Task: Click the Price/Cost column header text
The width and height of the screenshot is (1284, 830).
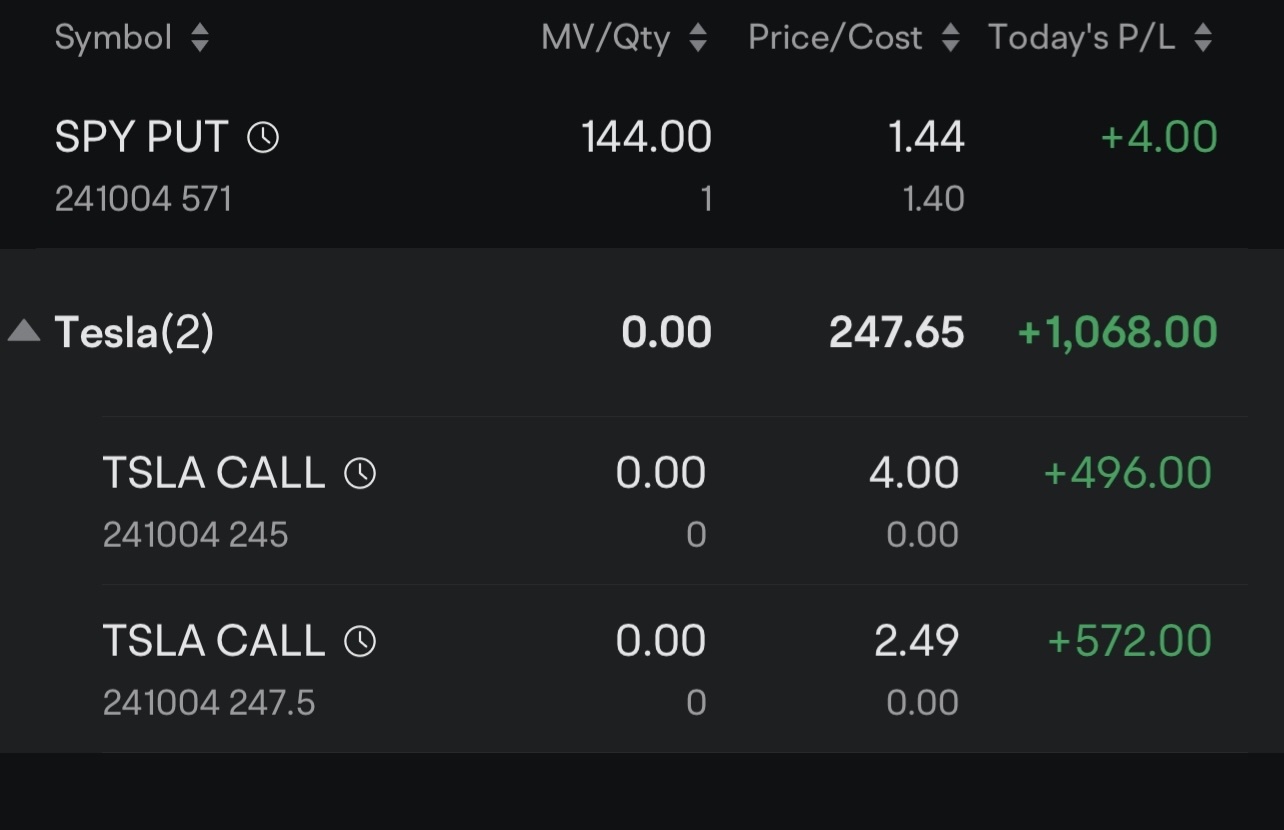Action: pyautogui.click(x=835, y=38)
